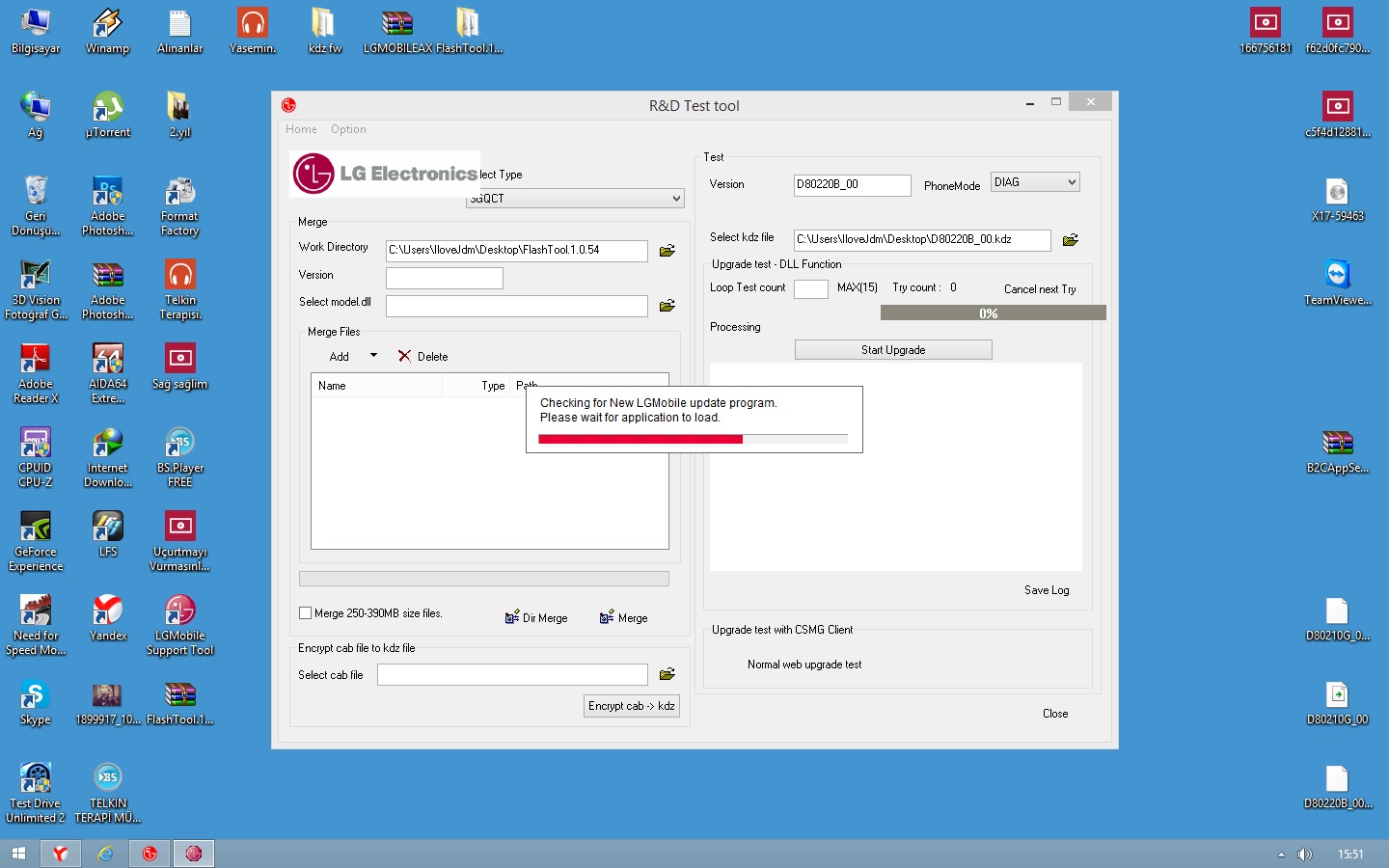Open X17-59463 disc image on desktop
1389x868 pixels.
[x=1338, y=199]
